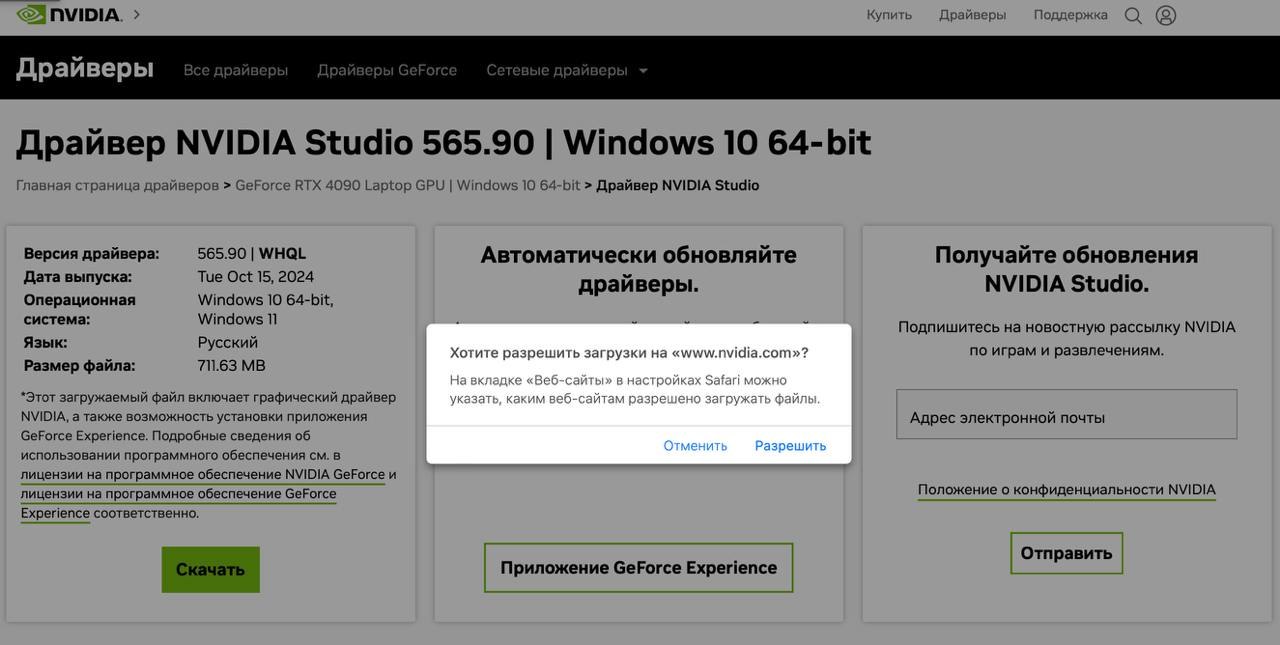This screenshot has width=1280, height=645.
Task: Click the Драйверы section heading in black bar
Action: 85,68
